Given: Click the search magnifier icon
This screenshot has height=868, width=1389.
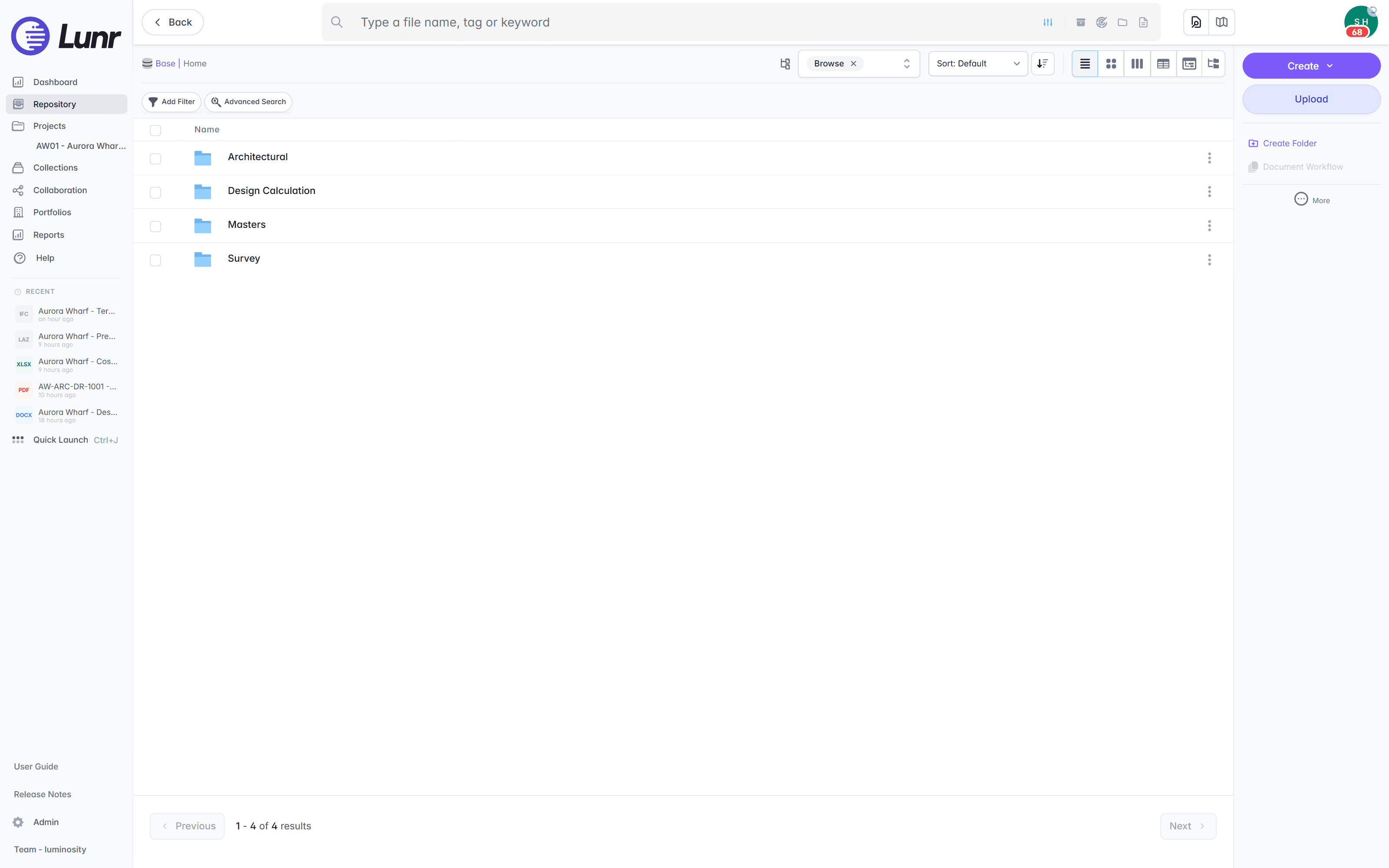Looking at the screenshot, I should 337,23.
